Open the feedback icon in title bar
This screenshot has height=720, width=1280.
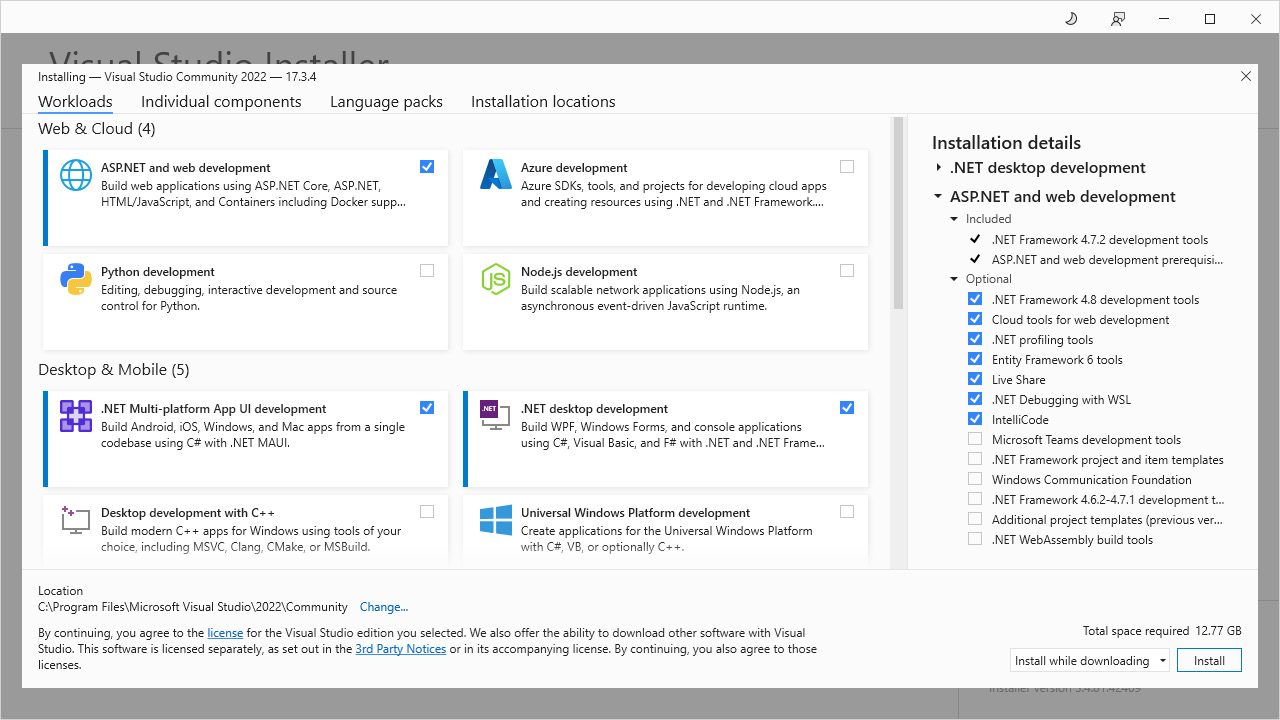click(x=1118, y=19)
